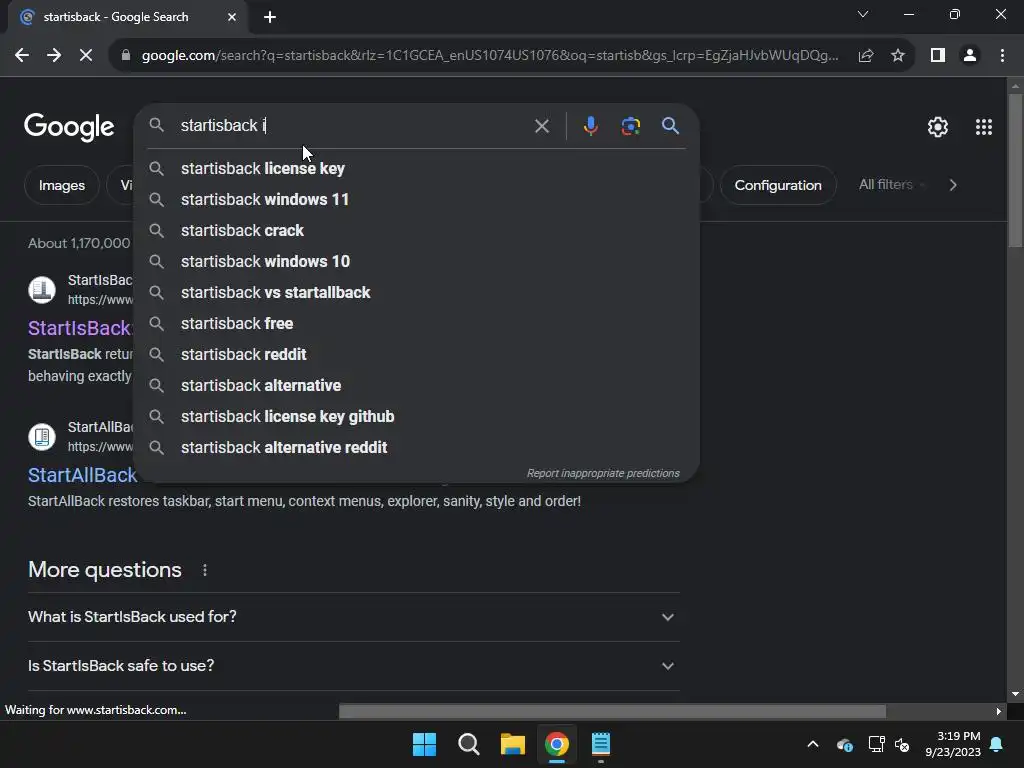Viewport: 1024px width, 768px height.
Task: Click the StartAllBack result favicon
Action: tap(42, 436)
